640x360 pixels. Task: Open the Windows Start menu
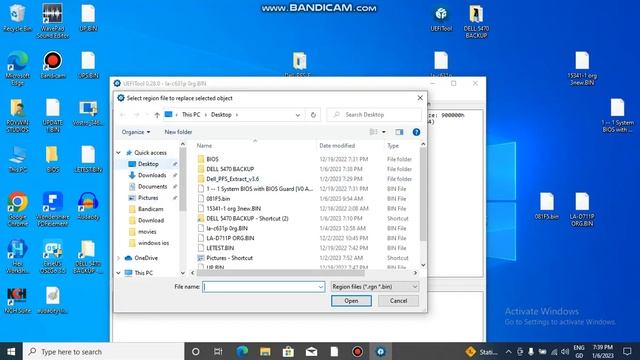11,351
